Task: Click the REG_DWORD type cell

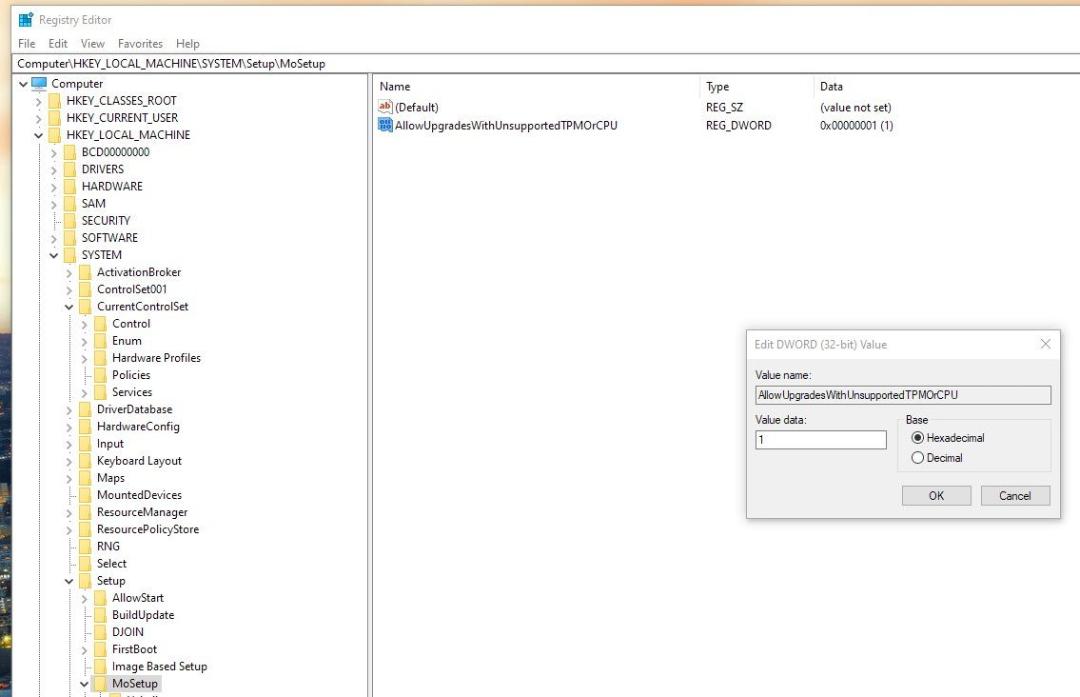Action: tap(738, 125)
